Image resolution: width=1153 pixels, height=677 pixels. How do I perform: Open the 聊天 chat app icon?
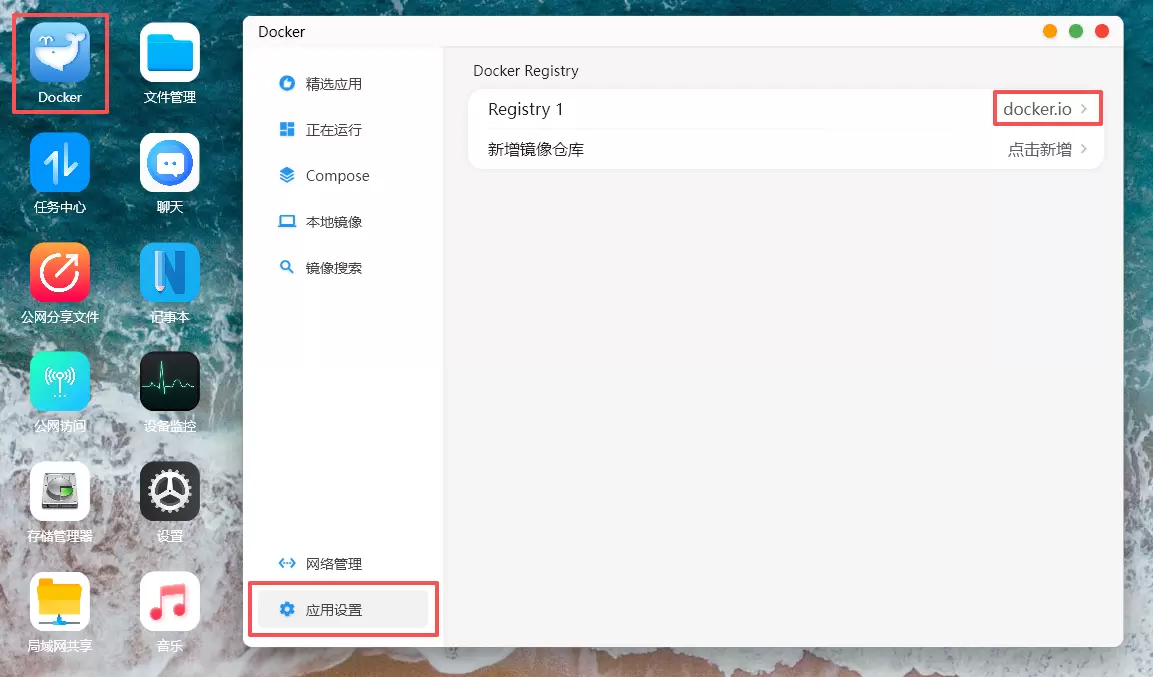pos(170,163)
